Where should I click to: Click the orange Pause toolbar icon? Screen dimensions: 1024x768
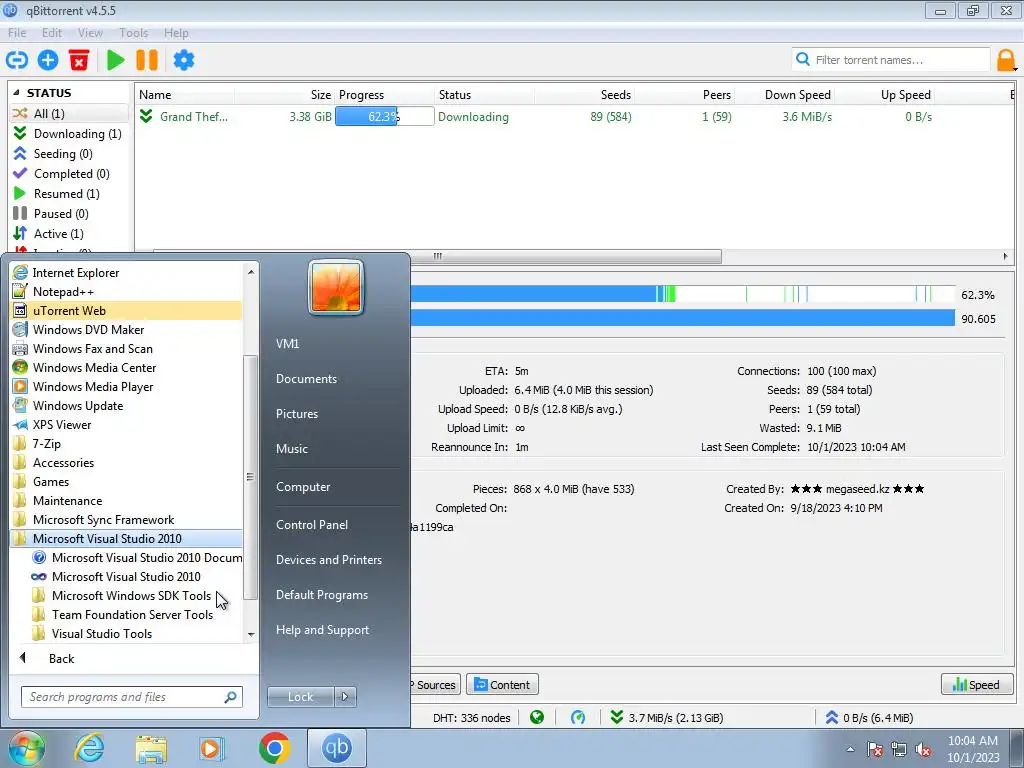[147, 60]
